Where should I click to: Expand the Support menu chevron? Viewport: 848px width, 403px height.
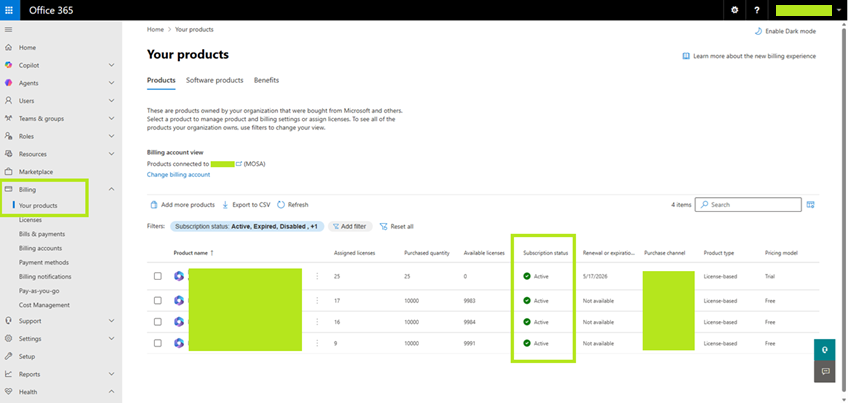click(111, 321)
